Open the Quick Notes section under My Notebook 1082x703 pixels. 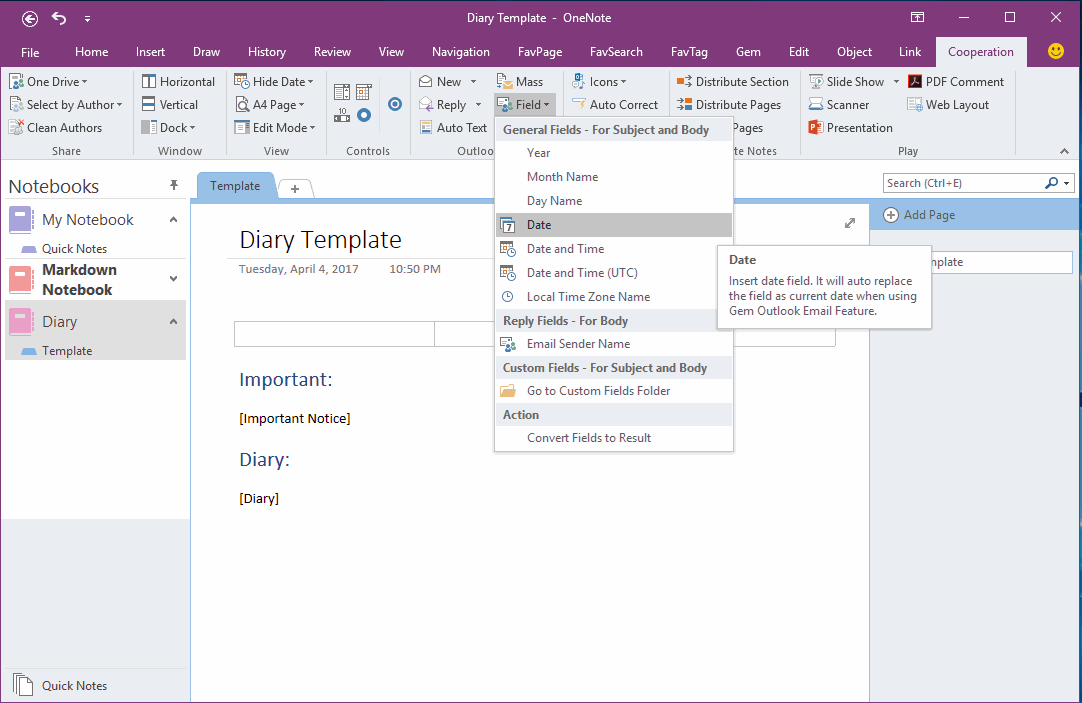75,248
